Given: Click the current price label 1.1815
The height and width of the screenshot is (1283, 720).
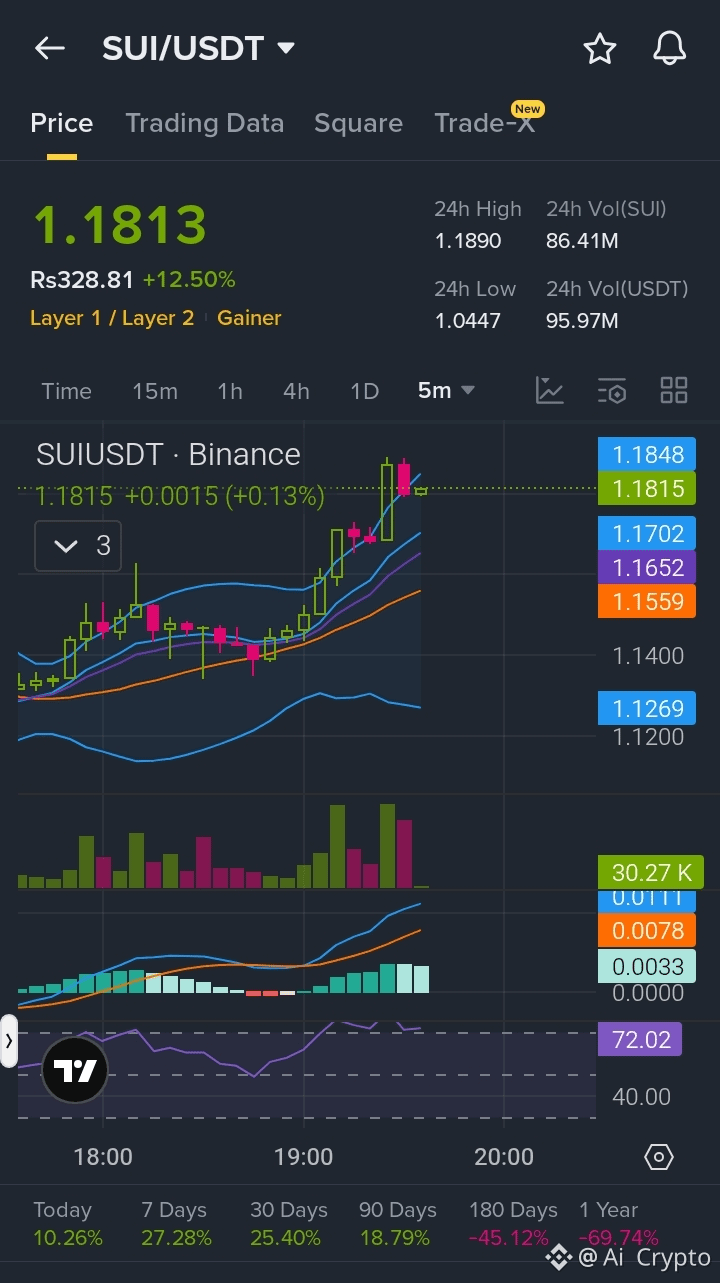Looking at the screenshot, I should point(648,488).
